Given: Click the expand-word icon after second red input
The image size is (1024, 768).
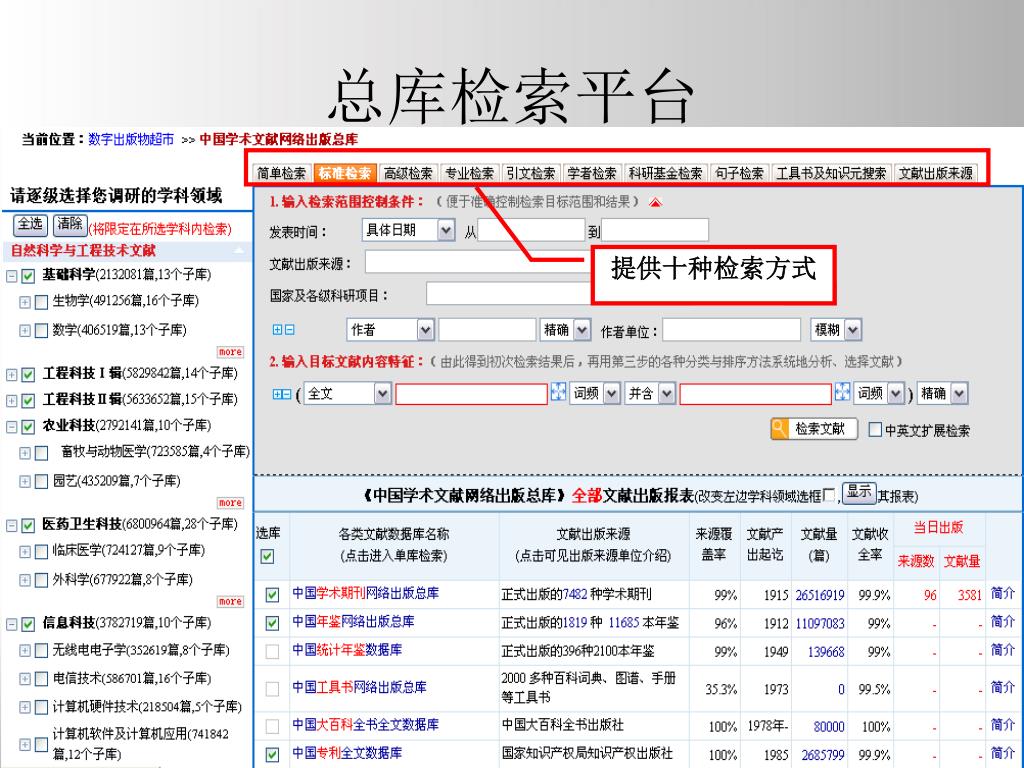Looking at the screenshot, I should pos(842,392).
